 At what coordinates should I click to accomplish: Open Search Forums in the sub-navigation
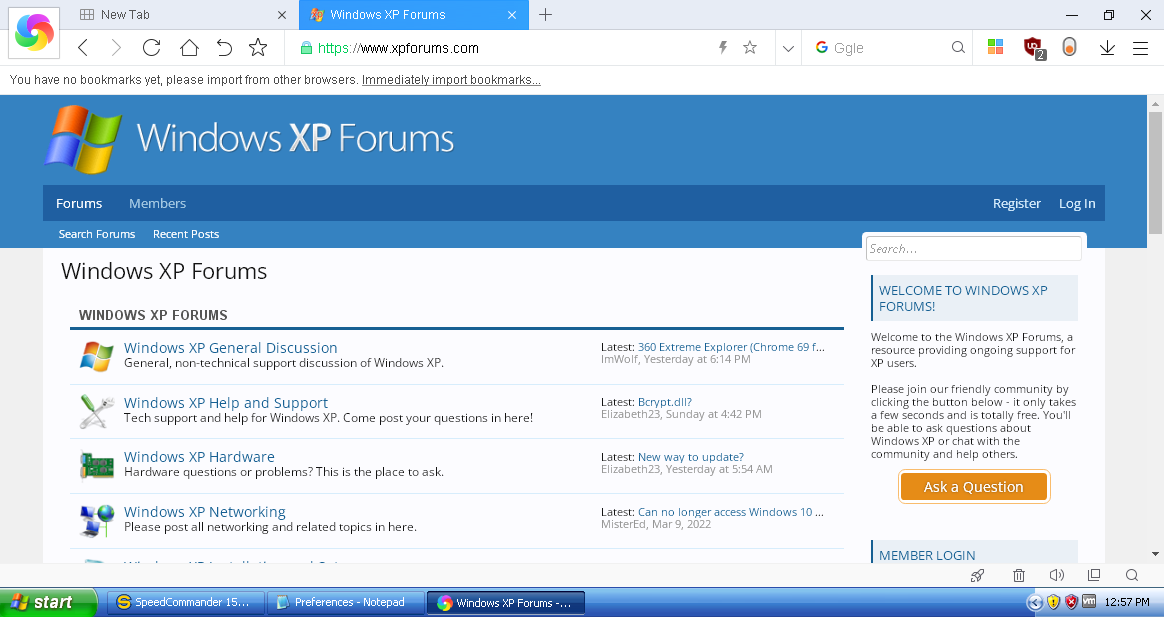97,234
